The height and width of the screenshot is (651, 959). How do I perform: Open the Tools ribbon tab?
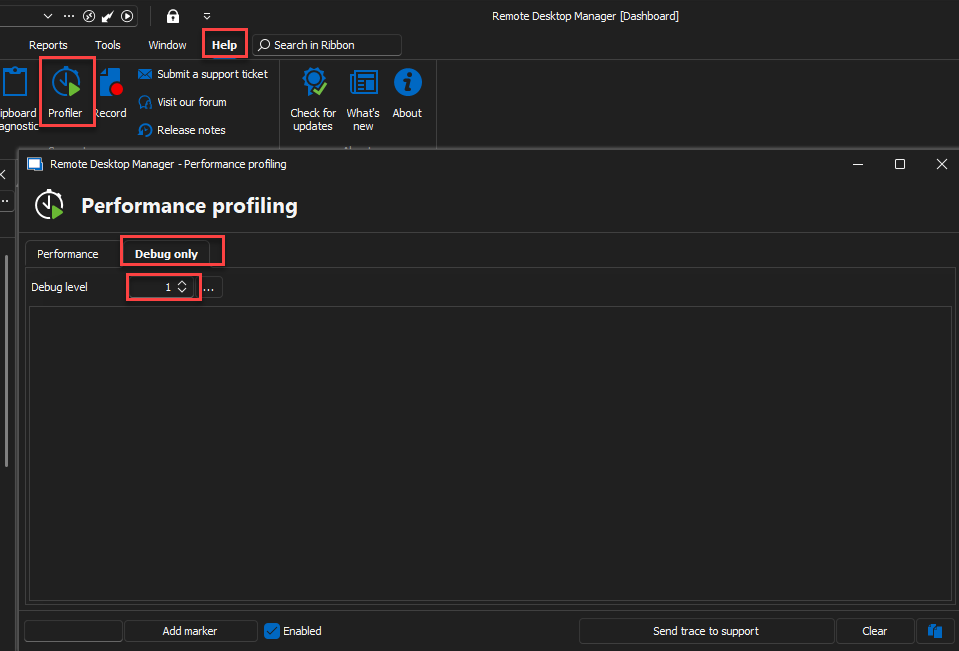click(x=108, y=45)
